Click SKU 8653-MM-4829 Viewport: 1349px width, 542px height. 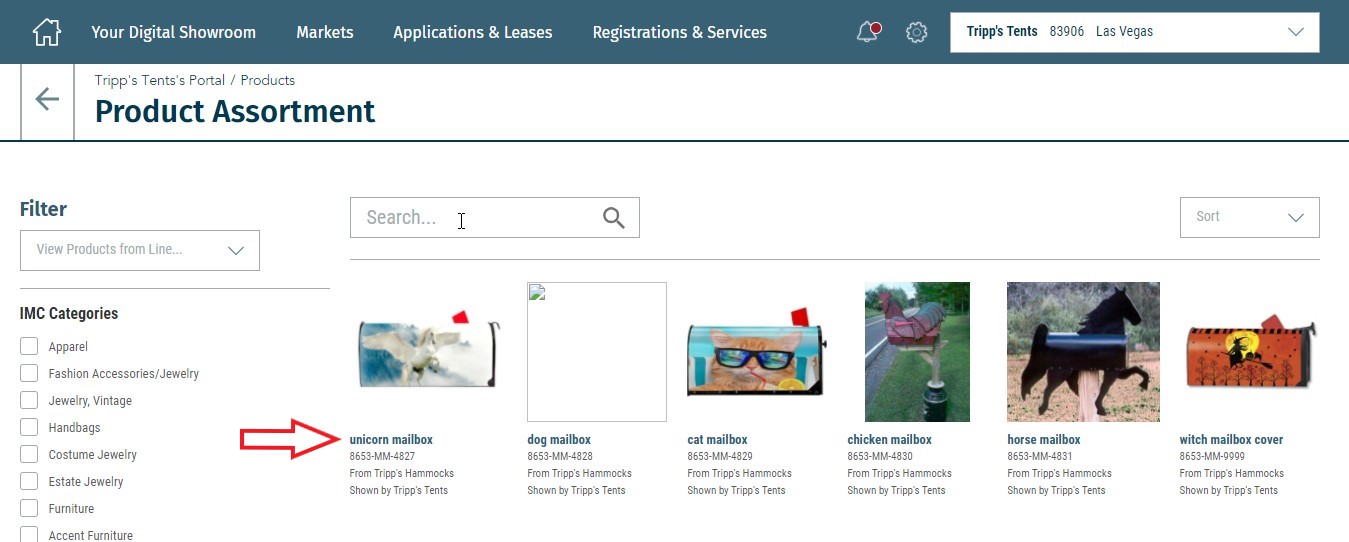pos(720,457)
